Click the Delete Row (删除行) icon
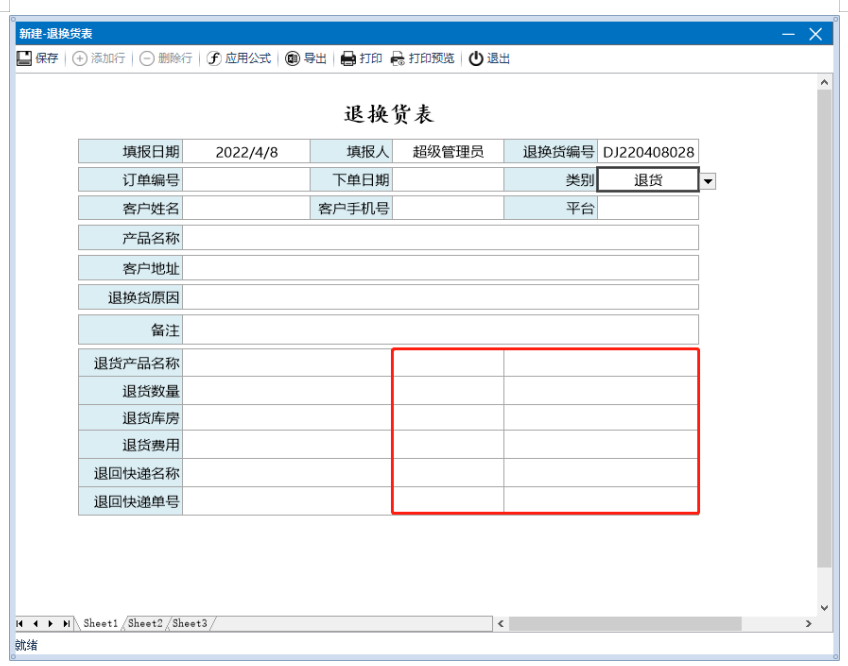848x666 pixels. [x=147, y=59]
